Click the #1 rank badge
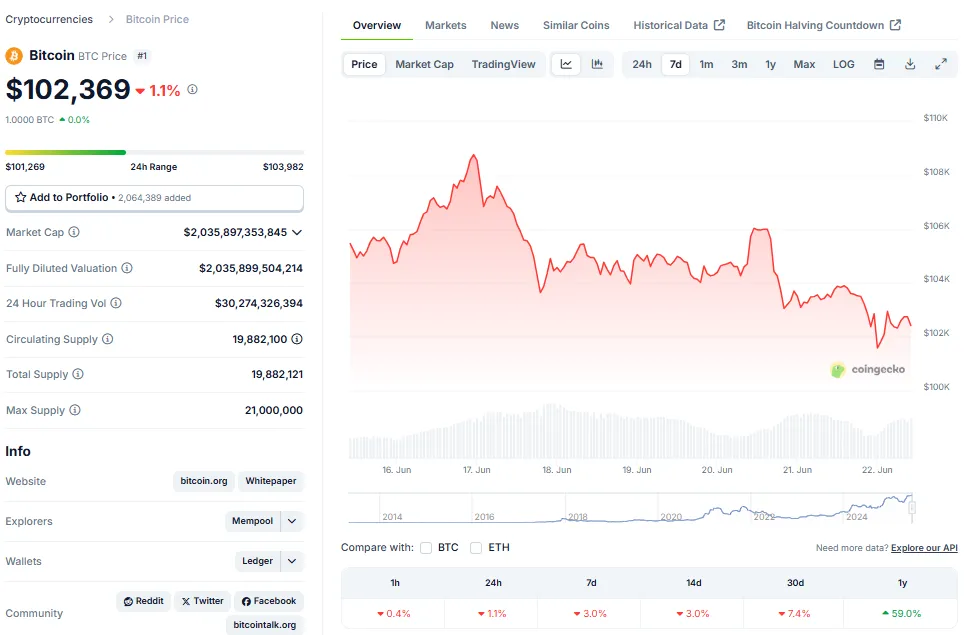 [142, 56]
